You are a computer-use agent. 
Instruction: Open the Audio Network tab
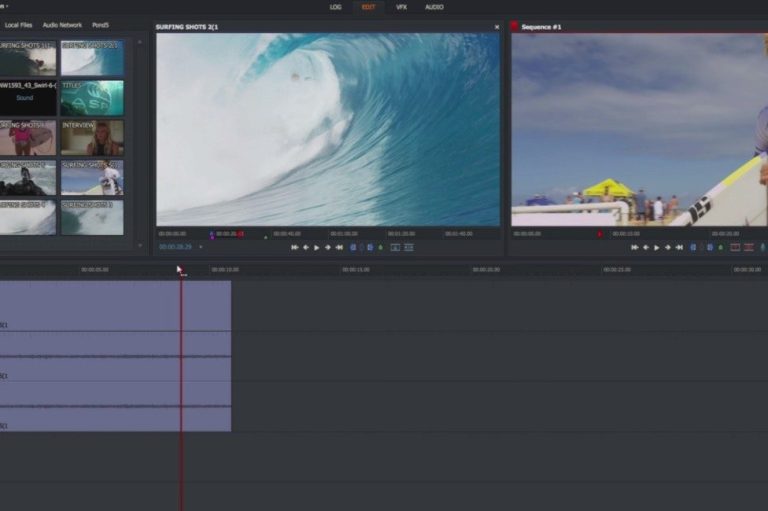(x=62, y=25)
